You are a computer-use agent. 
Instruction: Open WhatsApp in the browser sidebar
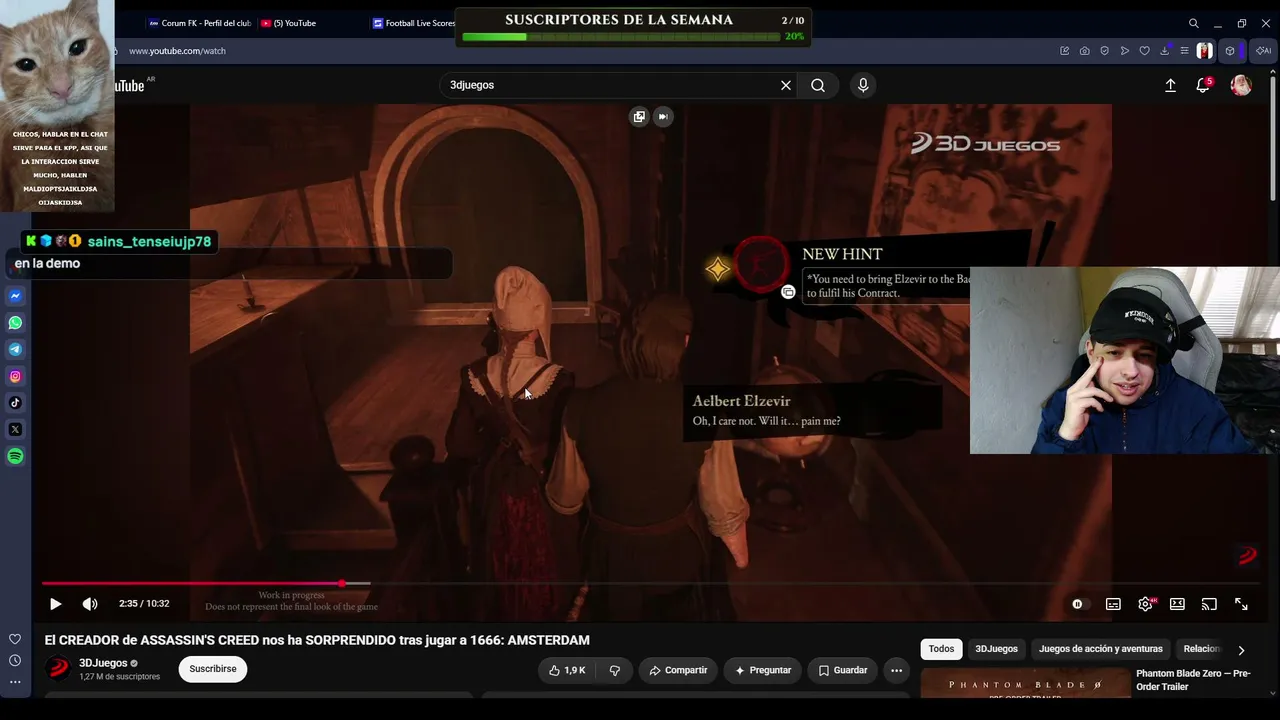pyautogui.click(x=15, y=323)
